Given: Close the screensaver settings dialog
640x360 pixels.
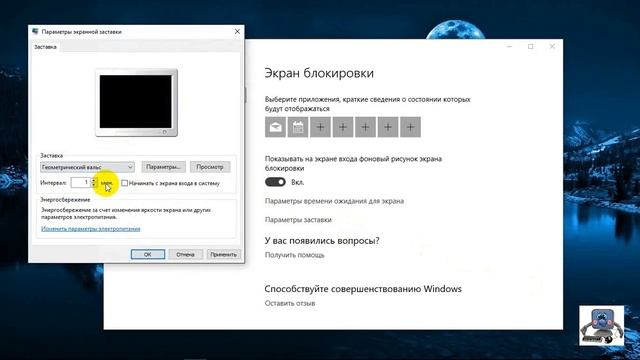Looking at the screenshot, I should [x=237, y=31].
